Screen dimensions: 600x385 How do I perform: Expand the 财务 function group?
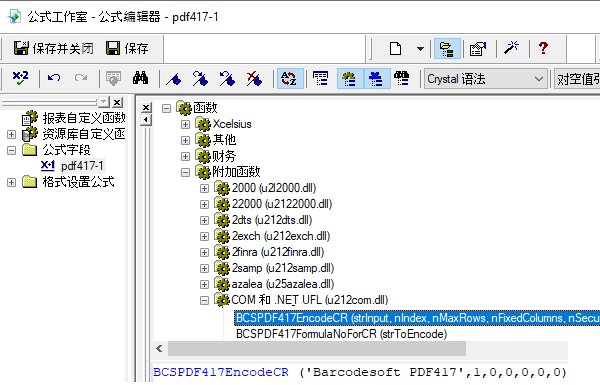185,157
